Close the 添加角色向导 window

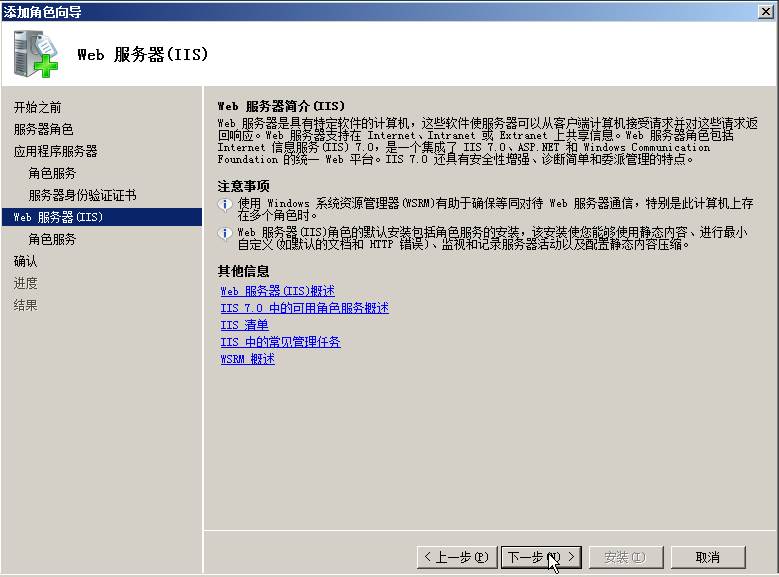766,11
